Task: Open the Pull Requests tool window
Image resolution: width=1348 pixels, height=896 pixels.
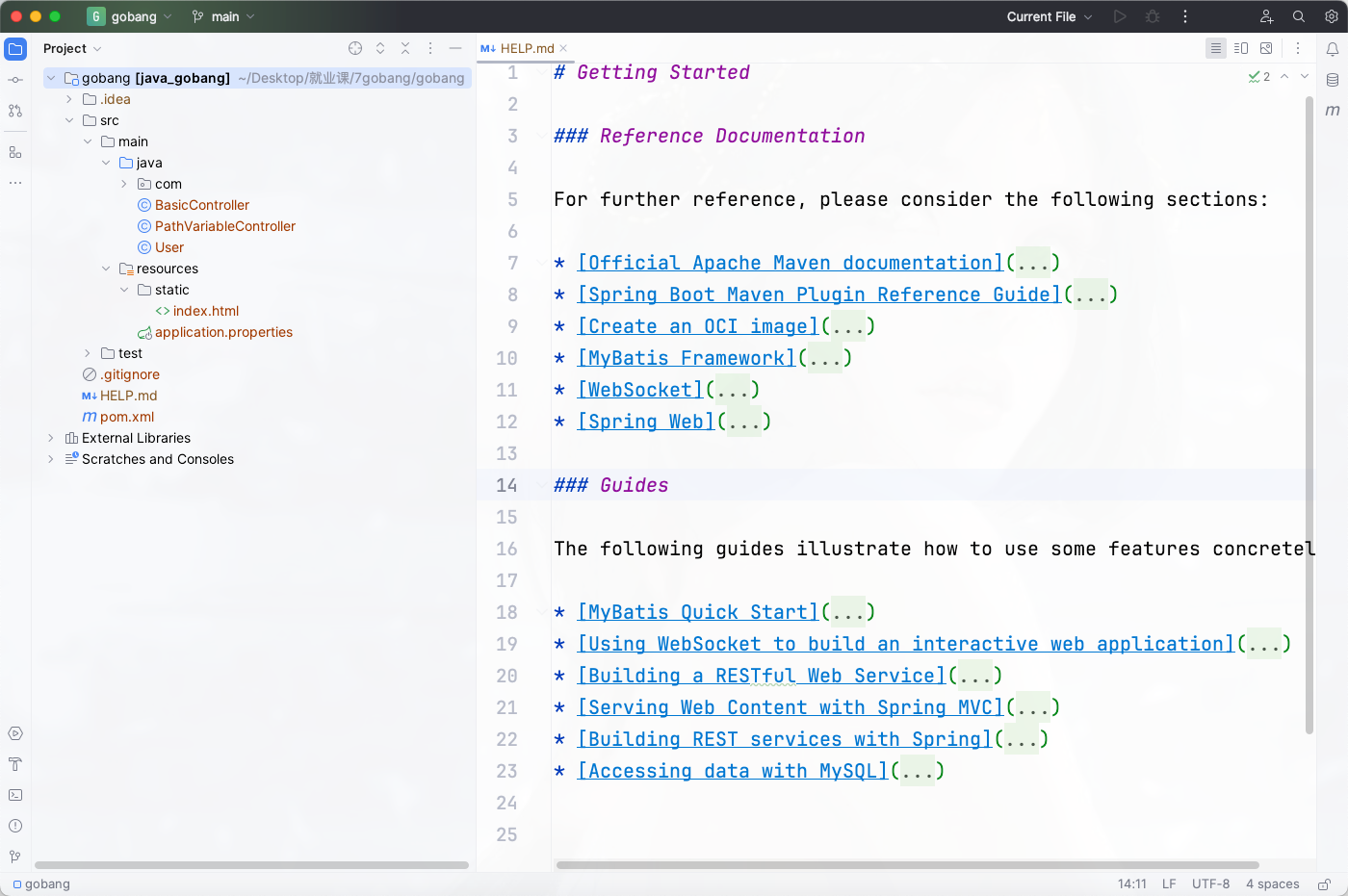Action: 15,111
